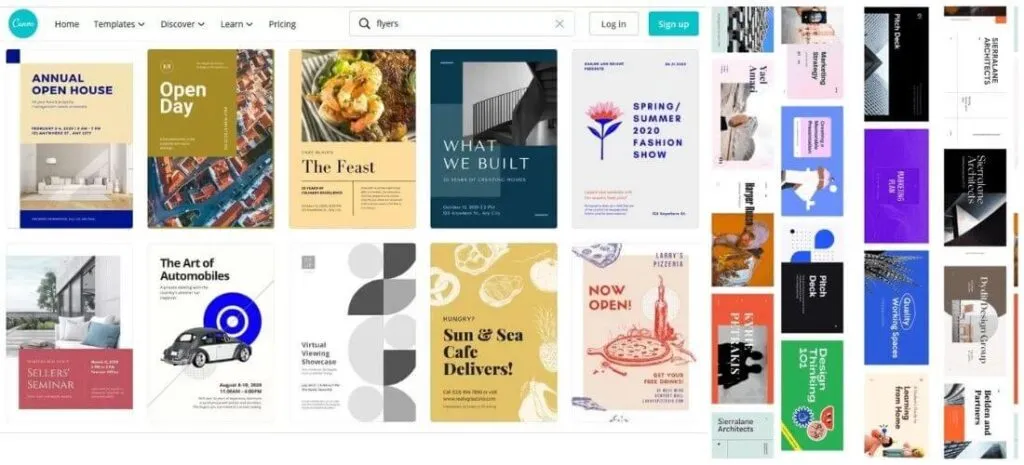The height and width of the screenshot is (465, 1024).
Task: Open the Sellers' Seminar flyer template
Action: click(x=70, y=332)
